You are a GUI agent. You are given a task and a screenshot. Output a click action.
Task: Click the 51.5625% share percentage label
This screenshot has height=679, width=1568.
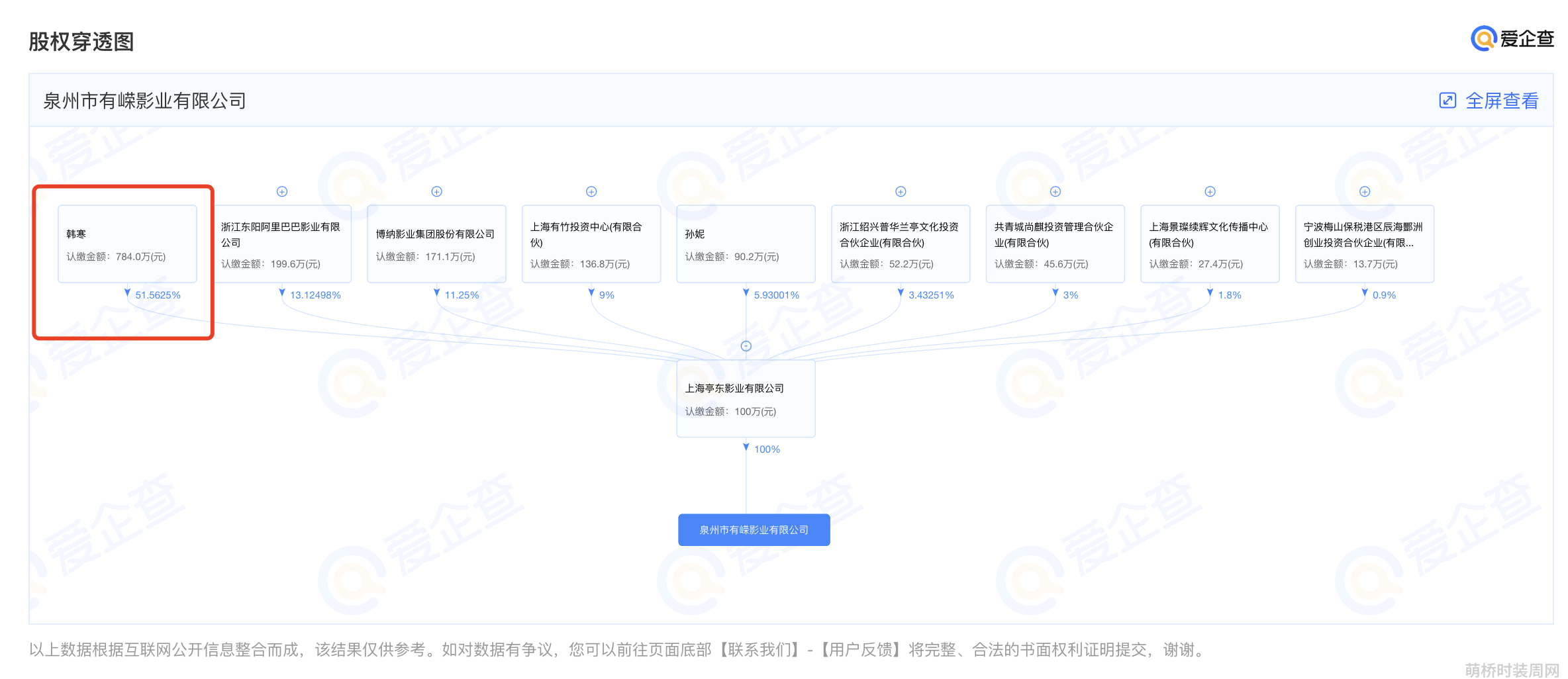point(158,295)
